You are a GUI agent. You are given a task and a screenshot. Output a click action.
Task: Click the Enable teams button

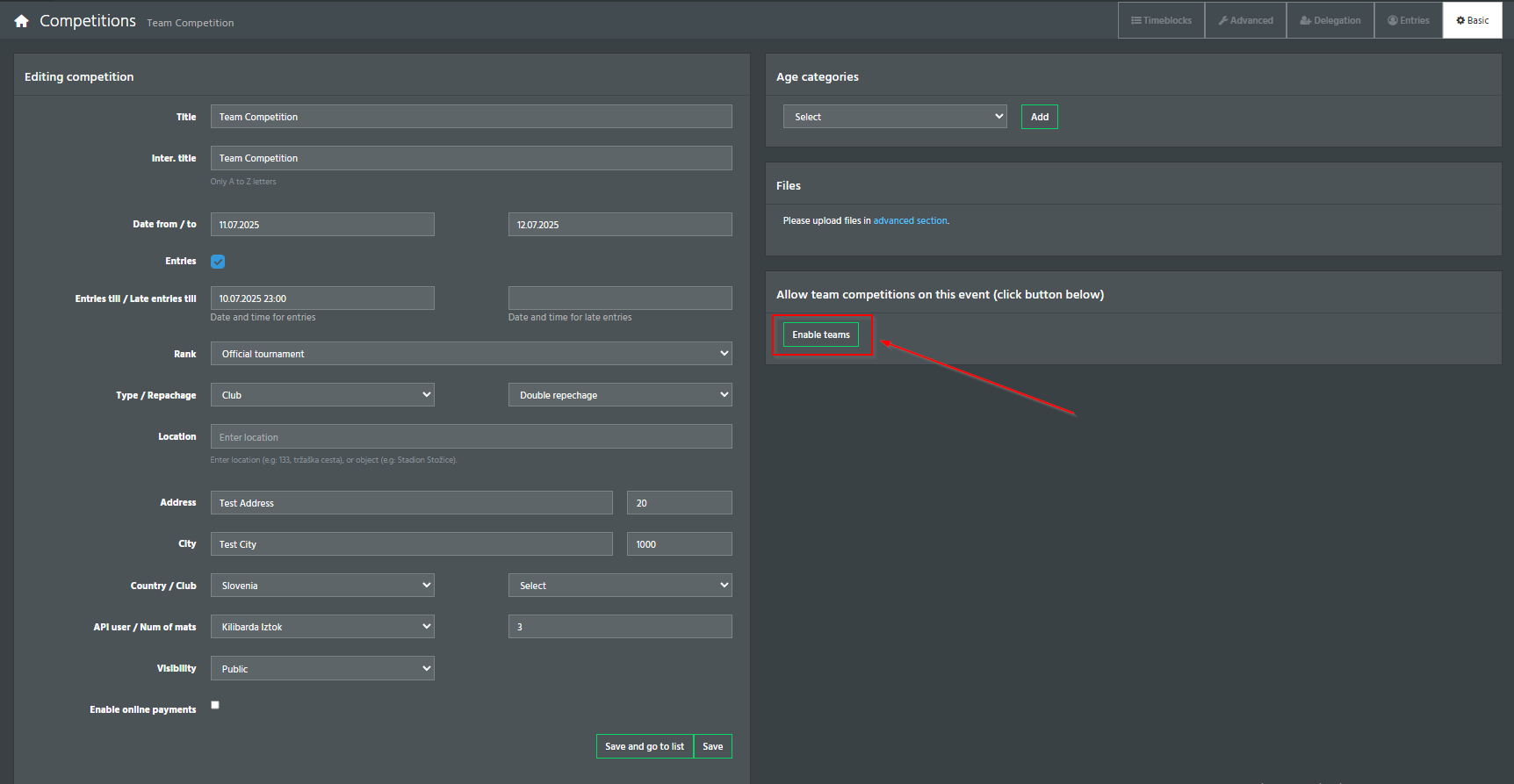click(x=821, y=334)
